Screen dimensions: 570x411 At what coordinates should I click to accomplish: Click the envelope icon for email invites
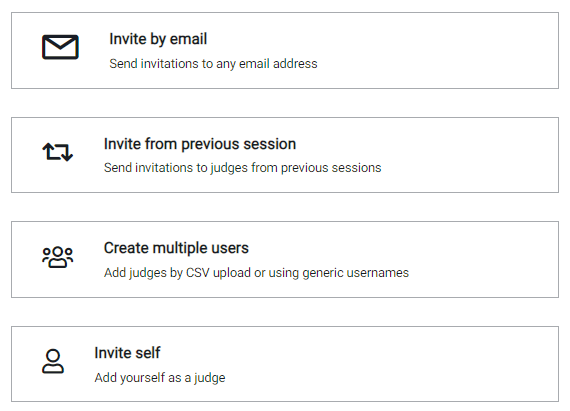point(60,47)
